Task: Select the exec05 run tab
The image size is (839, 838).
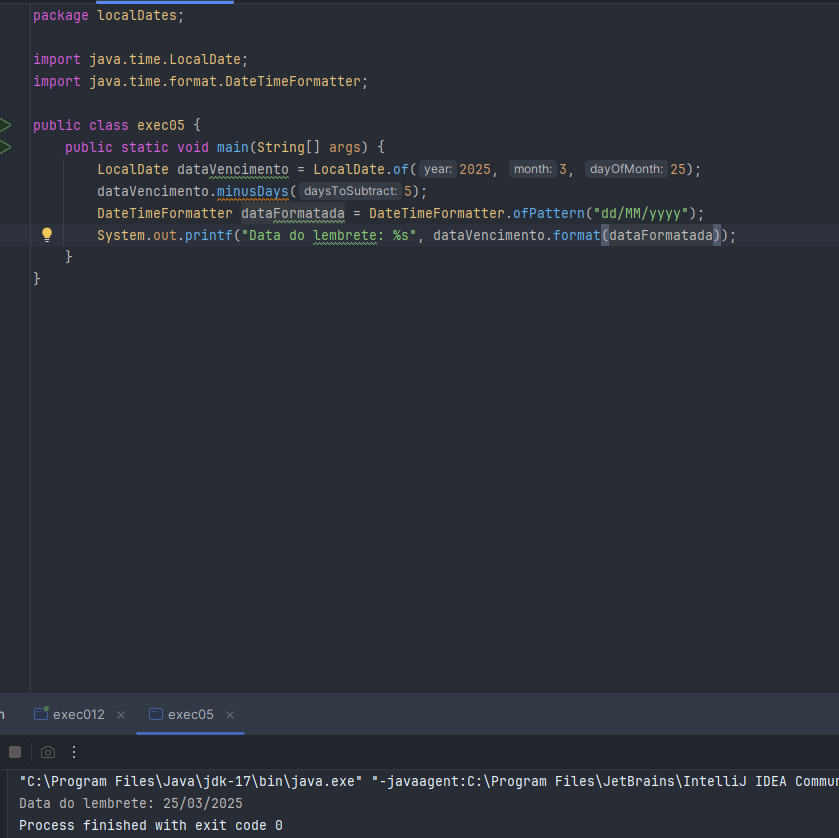Action: pos(190,714)
